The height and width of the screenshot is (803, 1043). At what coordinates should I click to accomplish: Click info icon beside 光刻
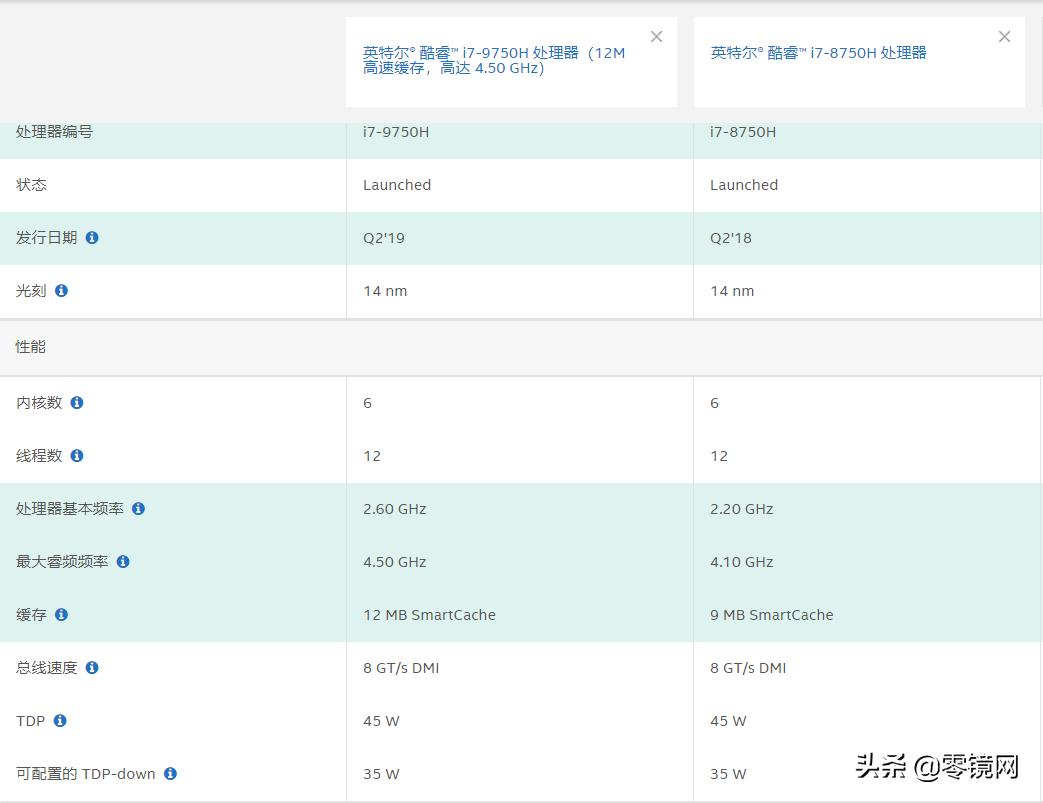[61, 291]
